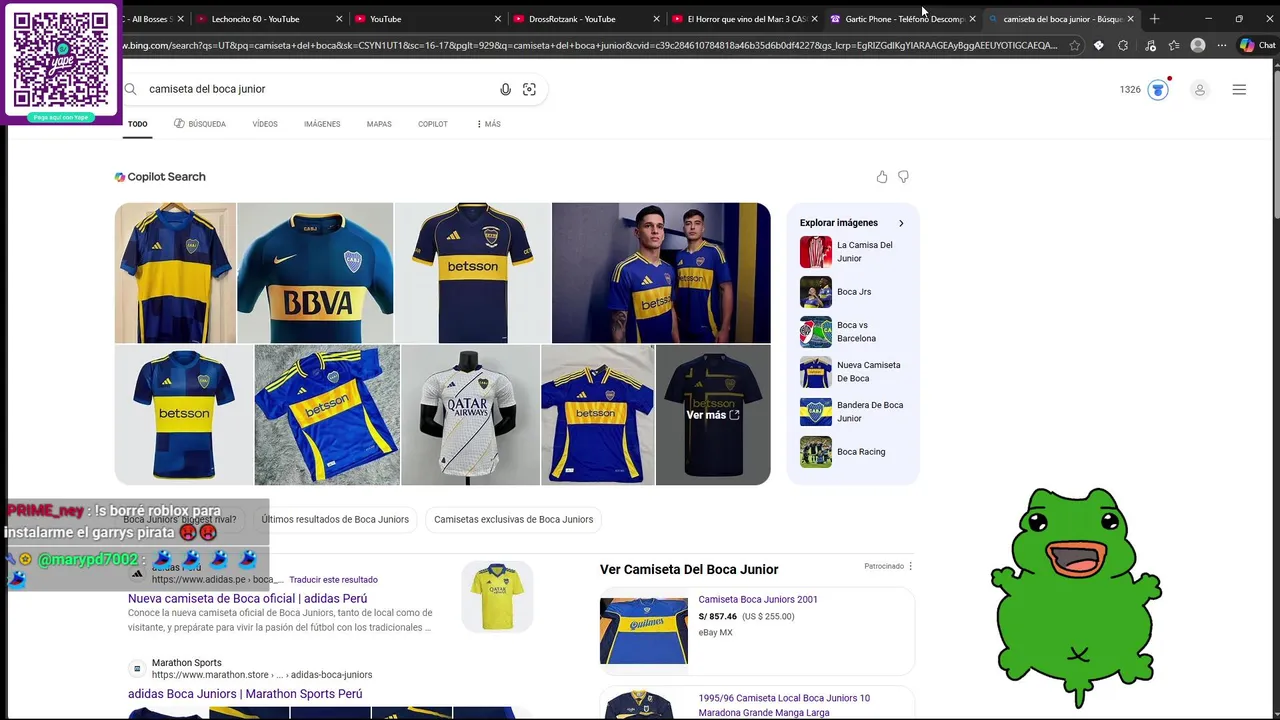Open the Bing account profile icon

coord(1199,90)
